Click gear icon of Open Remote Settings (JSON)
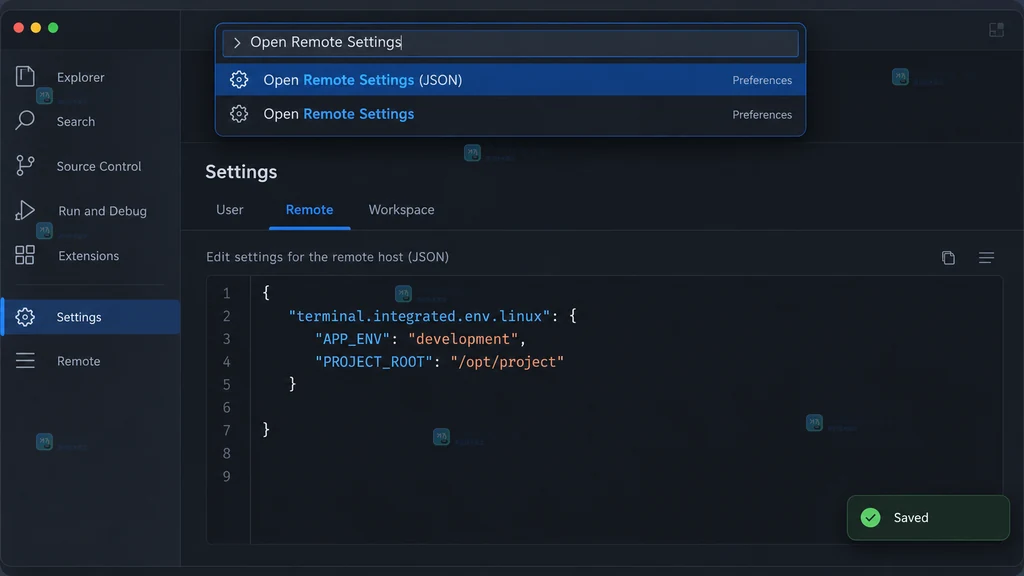 click(239, 80)
